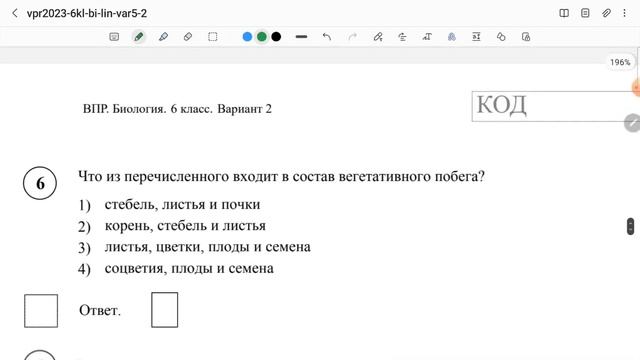Open the three-dot more options menu
This screenshot has height=360, width=640.
(624, 13)
